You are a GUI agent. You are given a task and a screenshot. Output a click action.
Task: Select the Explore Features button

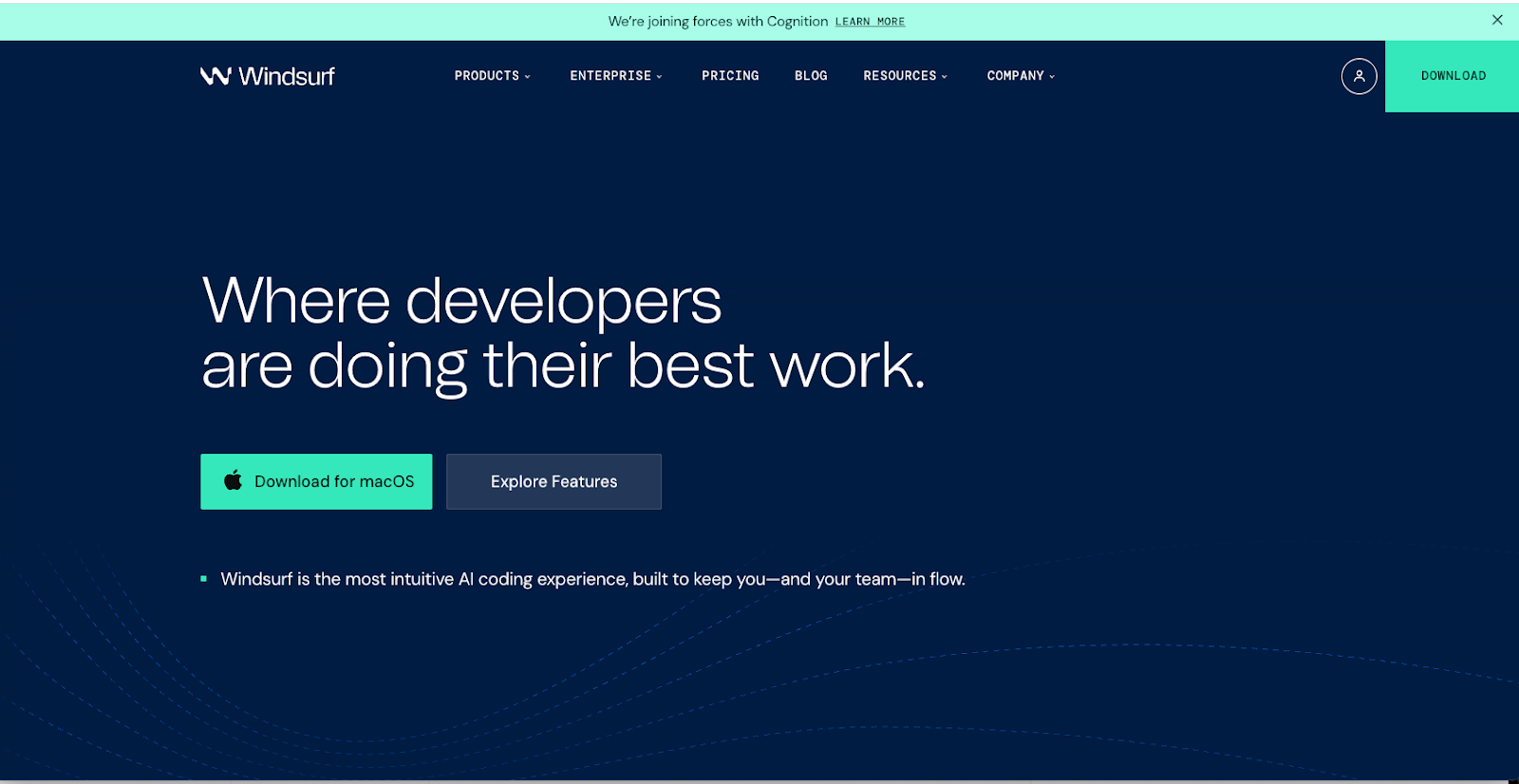553,481
